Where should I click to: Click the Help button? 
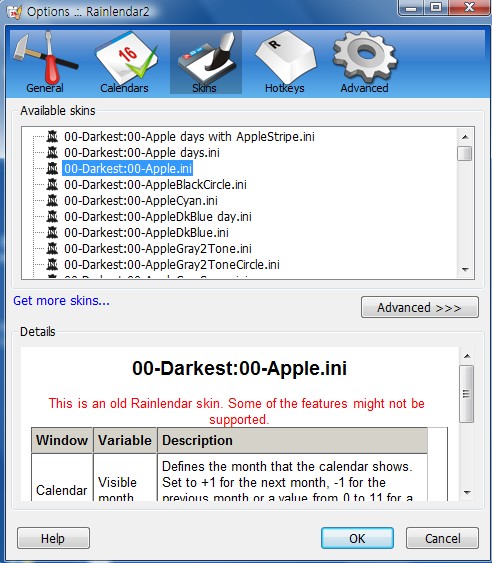click(53, 538)
